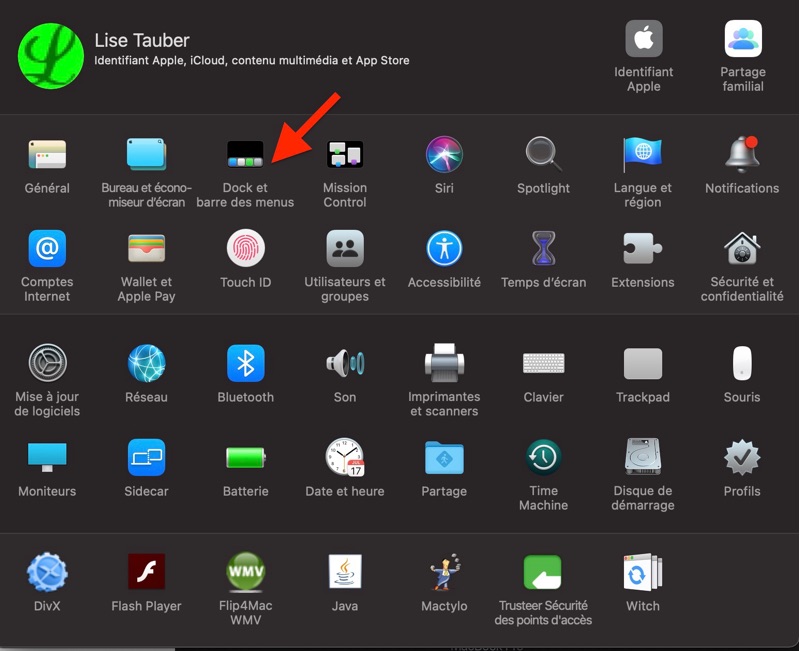The width and height of the screenshot is (800, 651).
Task: Open Disque de démarrage settings
Action: tap(642, 457)
